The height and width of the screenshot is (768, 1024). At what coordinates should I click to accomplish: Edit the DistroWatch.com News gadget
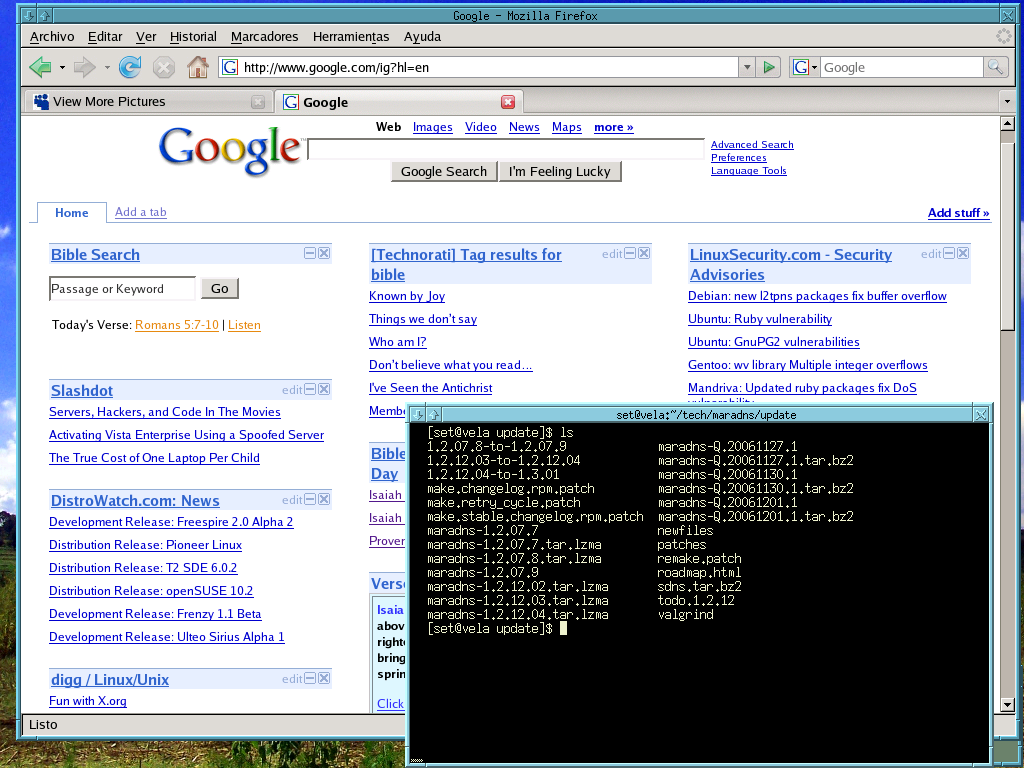(292, 500)
